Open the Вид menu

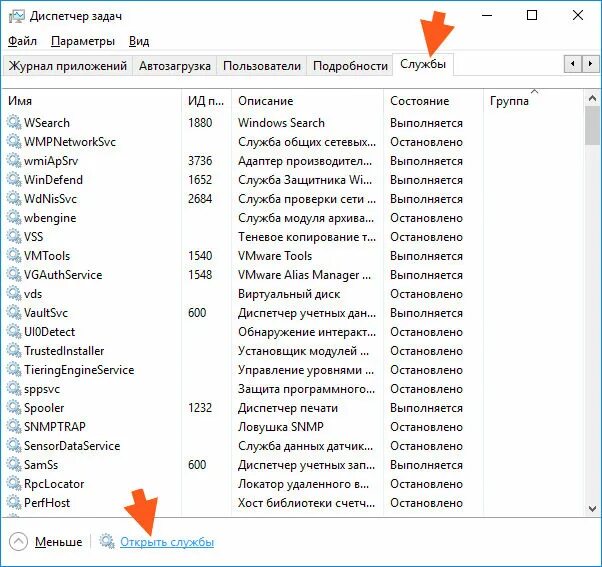pos(139,41)
